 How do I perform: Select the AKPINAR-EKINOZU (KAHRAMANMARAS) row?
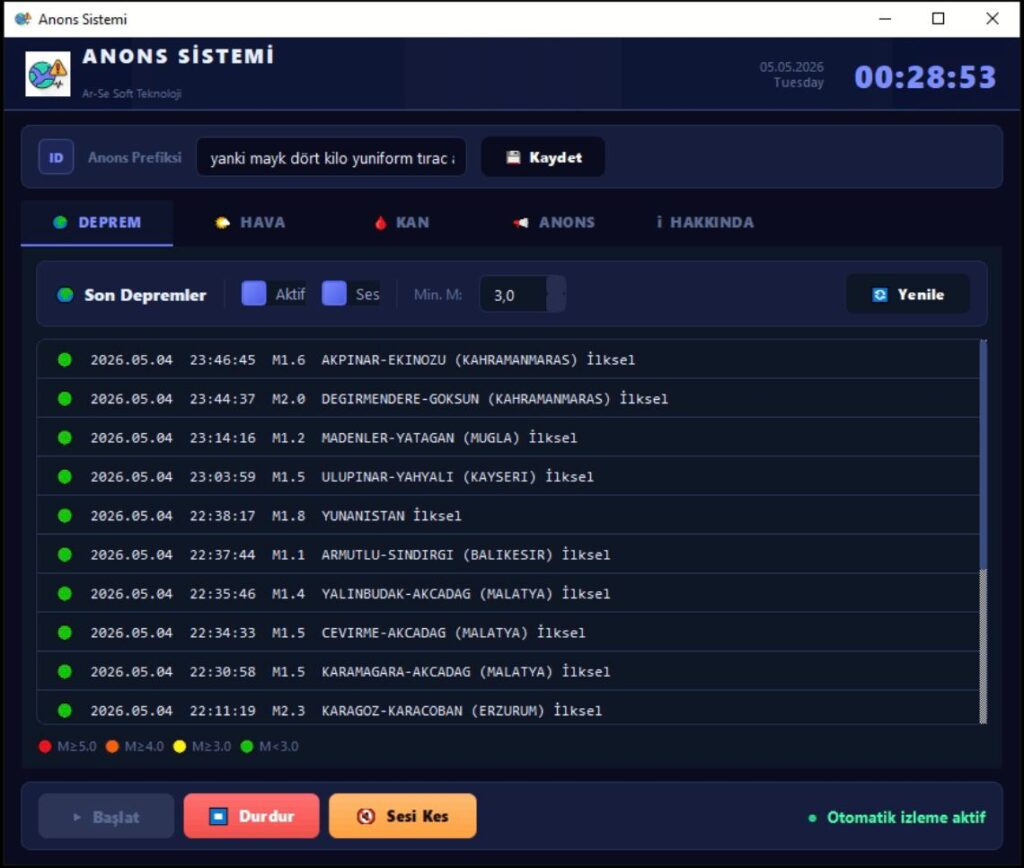point(508,360)
